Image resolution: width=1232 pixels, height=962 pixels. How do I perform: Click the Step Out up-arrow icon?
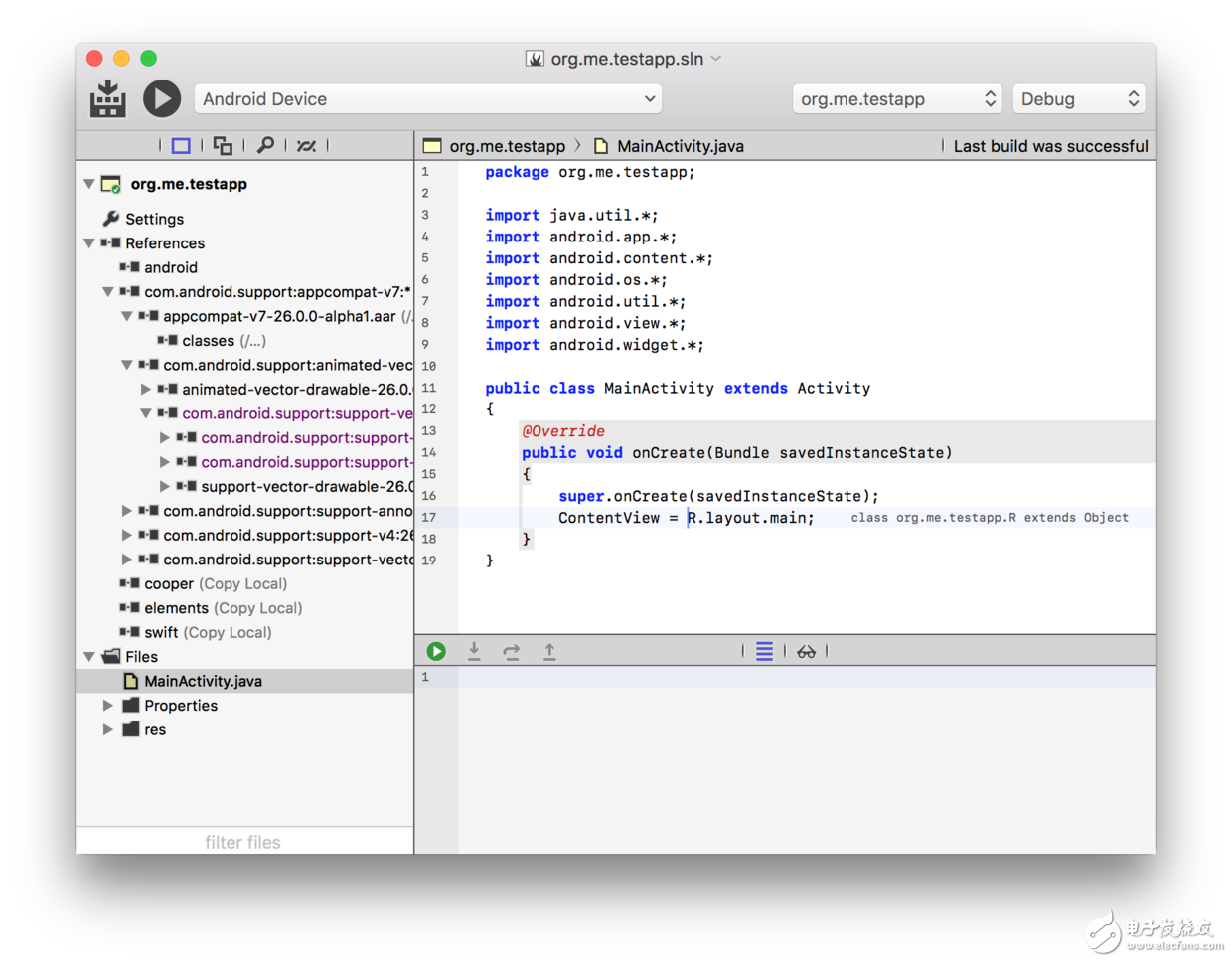click(x=549, y=651)
